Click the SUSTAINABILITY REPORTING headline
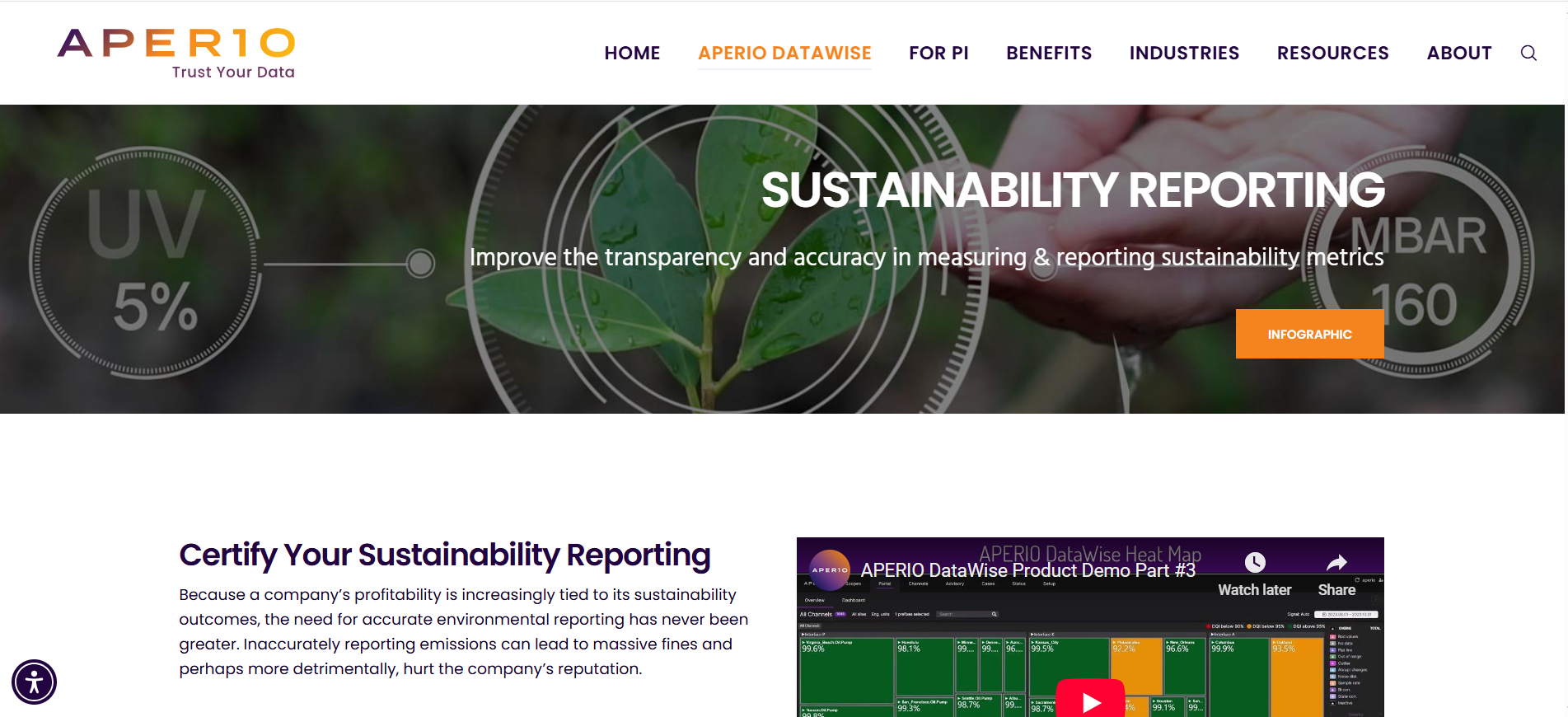The width and height of the screenshot is (1568, 717). (1073, 190)
